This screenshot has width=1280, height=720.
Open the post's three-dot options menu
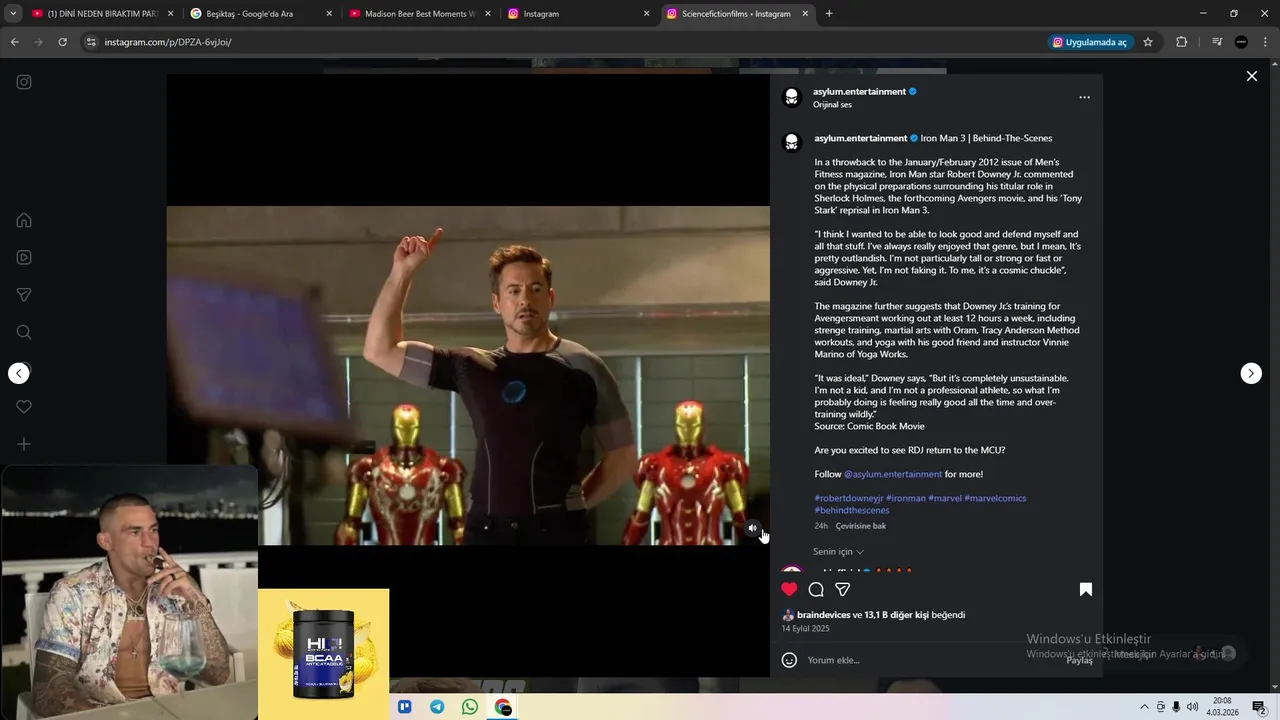click(1084, 98)
